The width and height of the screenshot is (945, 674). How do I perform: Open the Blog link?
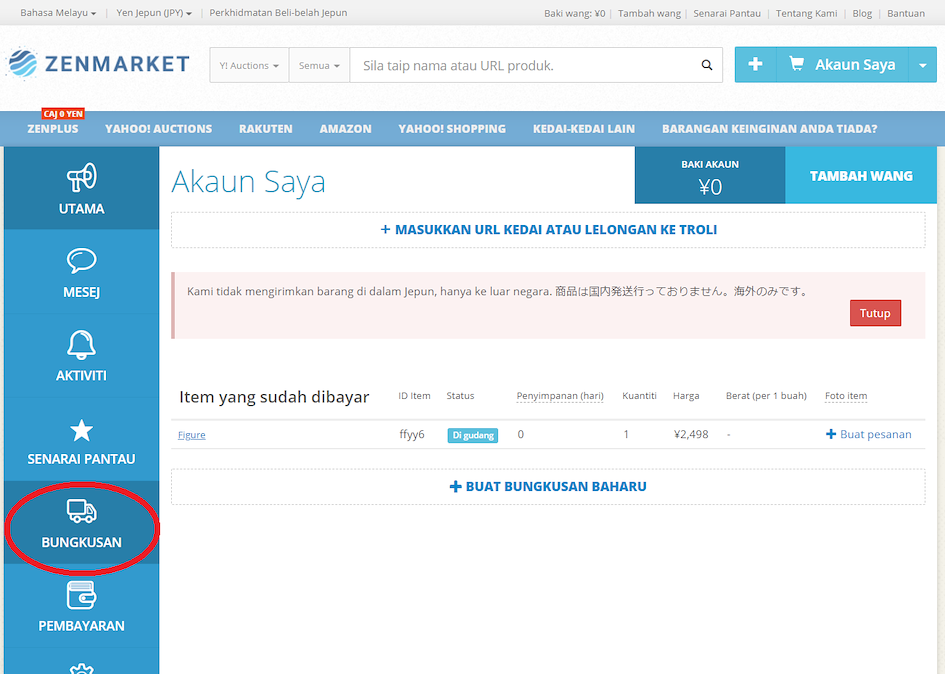tap(862, 13)
